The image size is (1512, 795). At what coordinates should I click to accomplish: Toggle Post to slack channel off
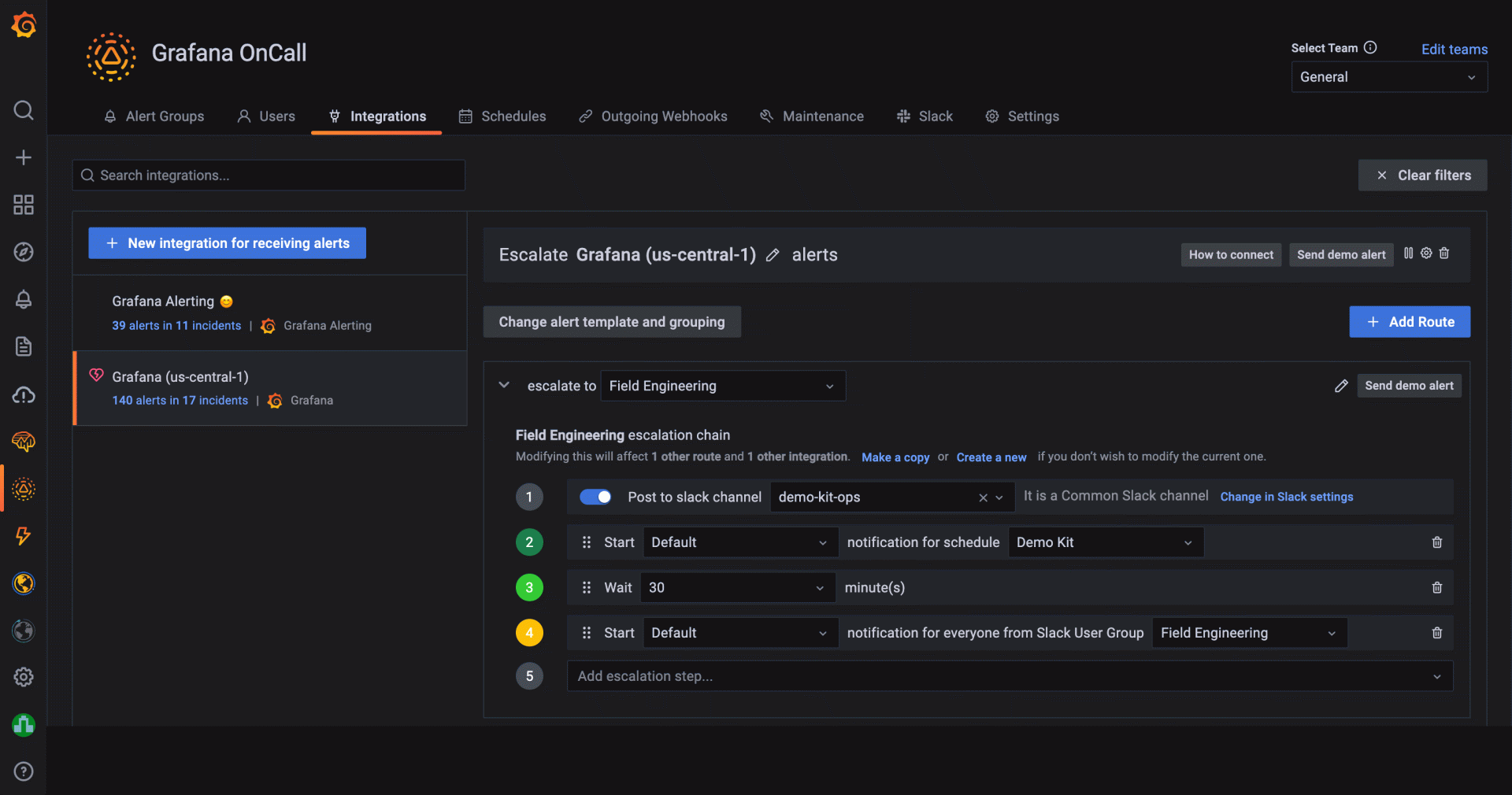tap(595, 497)
